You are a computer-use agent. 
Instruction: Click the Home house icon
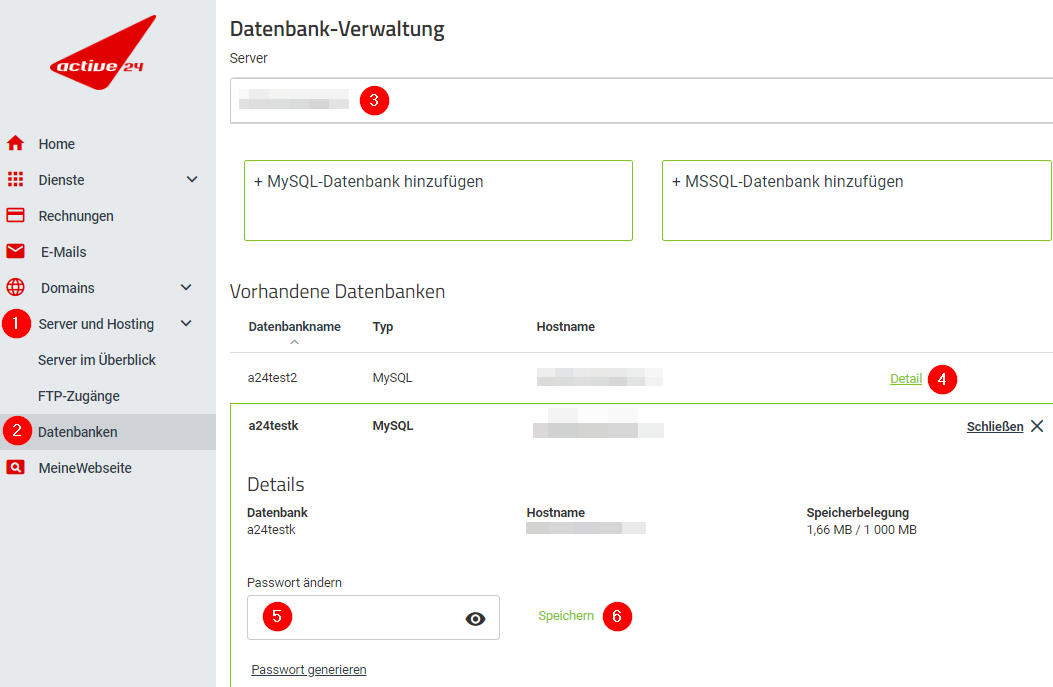coord(15,144)
